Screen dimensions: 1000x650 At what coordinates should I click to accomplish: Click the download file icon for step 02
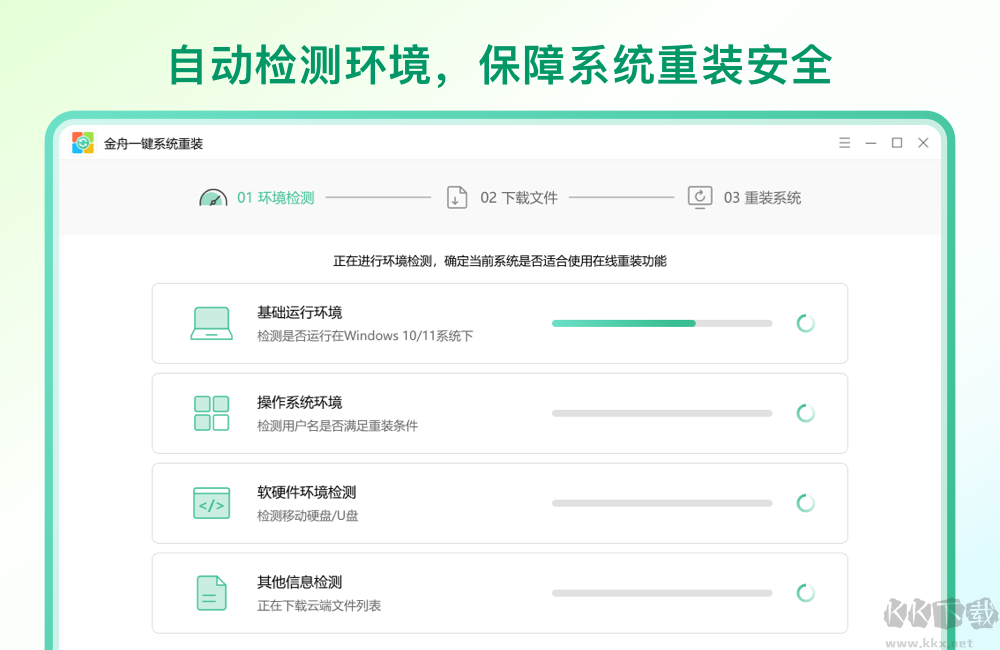coord(457,198)
